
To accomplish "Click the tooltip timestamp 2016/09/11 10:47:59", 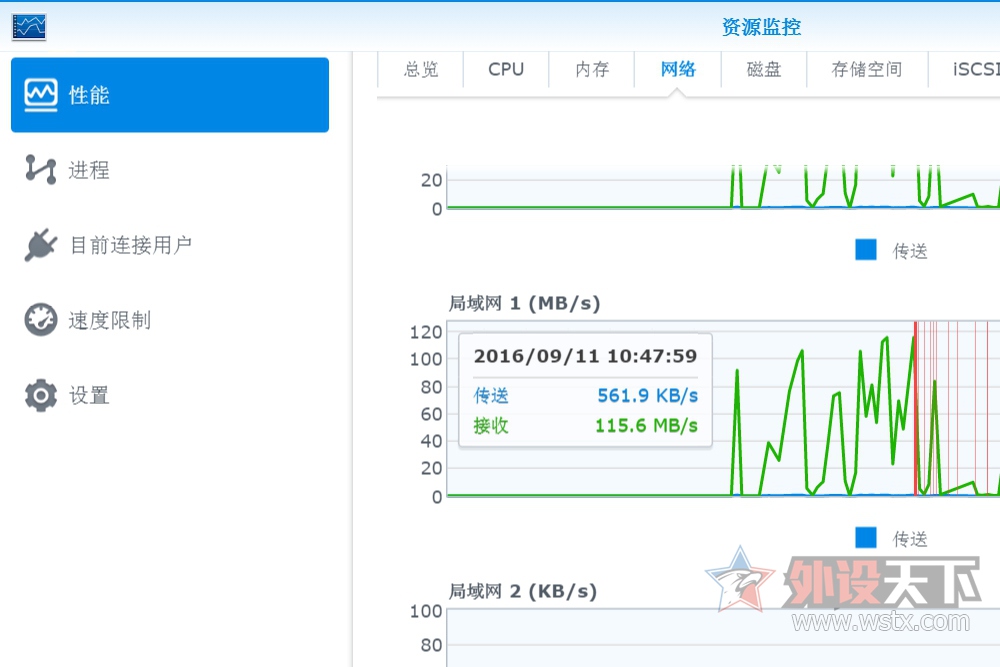I will 585,356.
